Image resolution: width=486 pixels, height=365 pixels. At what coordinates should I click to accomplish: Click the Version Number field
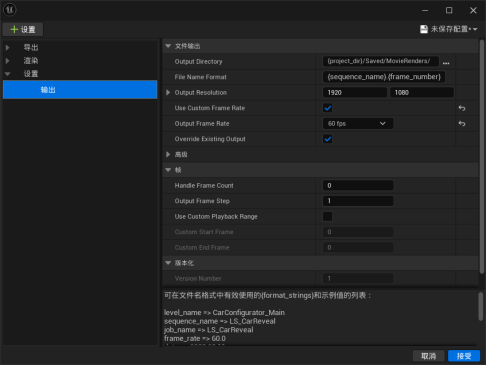pos(358,278)
